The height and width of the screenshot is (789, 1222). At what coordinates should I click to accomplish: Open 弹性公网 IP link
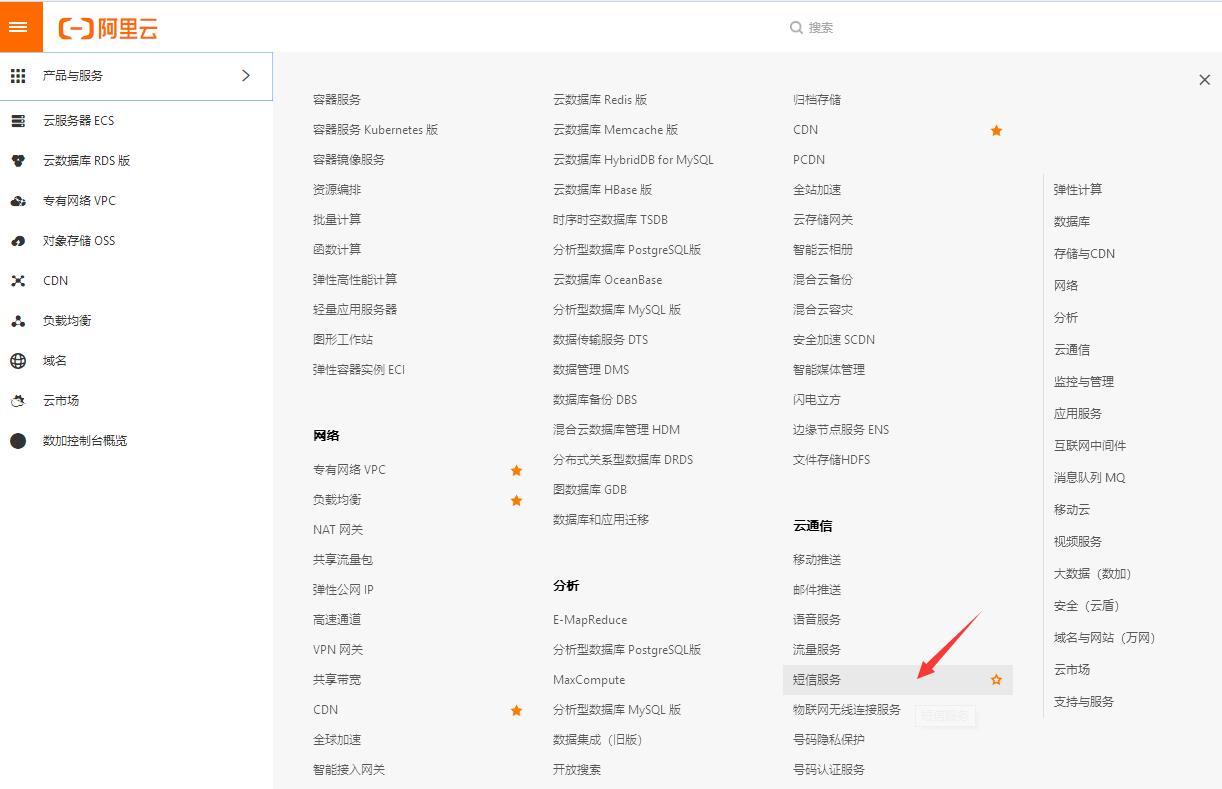[x=343, y=590]
